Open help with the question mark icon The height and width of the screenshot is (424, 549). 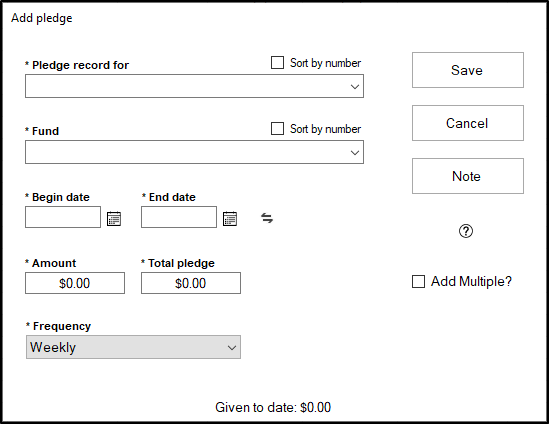point(466,231)
